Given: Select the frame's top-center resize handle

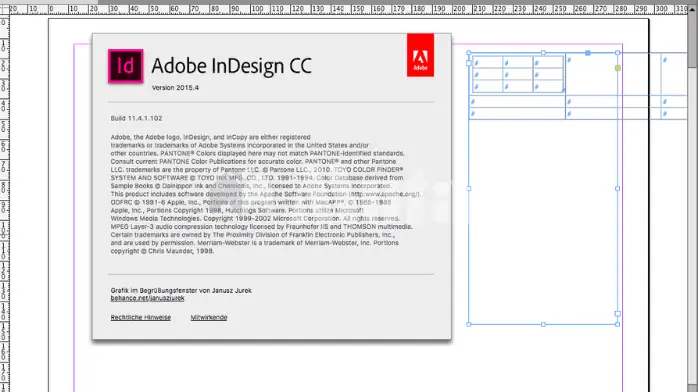Looking at the screenshot, I should [543, 53].
